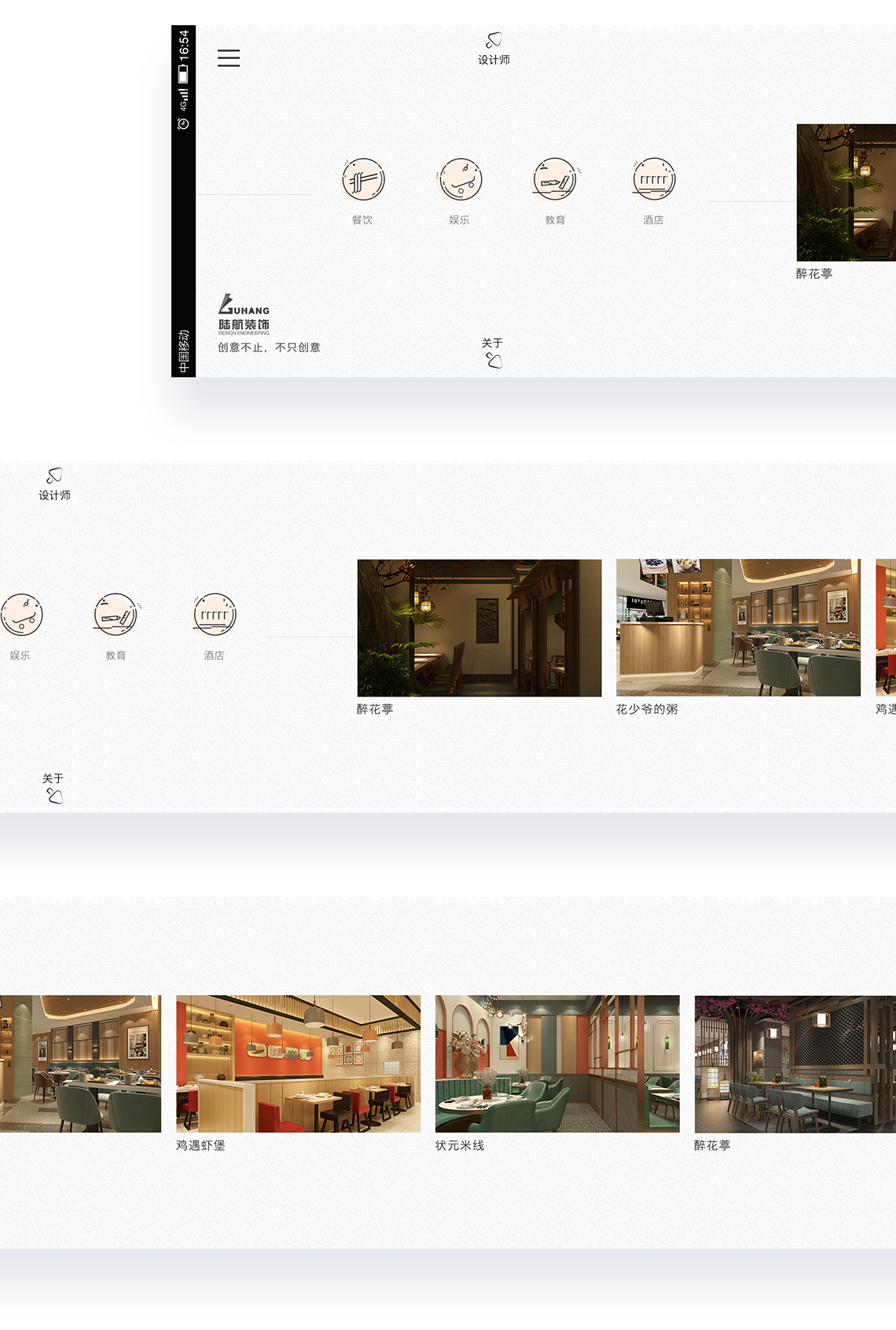896x1330 pixels.
Task: Select the 餐饮 dining category icon
Action: point(363,180)
